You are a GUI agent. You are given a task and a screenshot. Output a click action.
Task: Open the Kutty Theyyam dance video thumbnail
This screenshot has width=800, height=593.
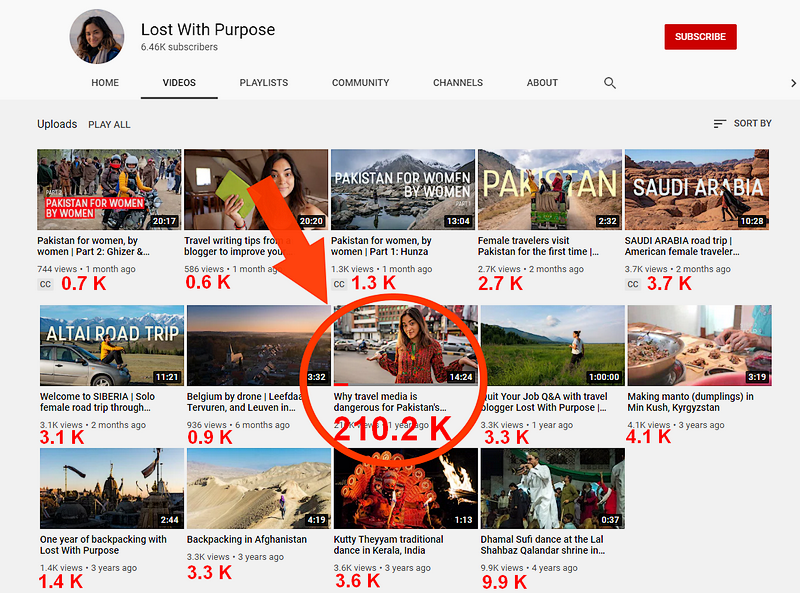(x=405, y=488)
